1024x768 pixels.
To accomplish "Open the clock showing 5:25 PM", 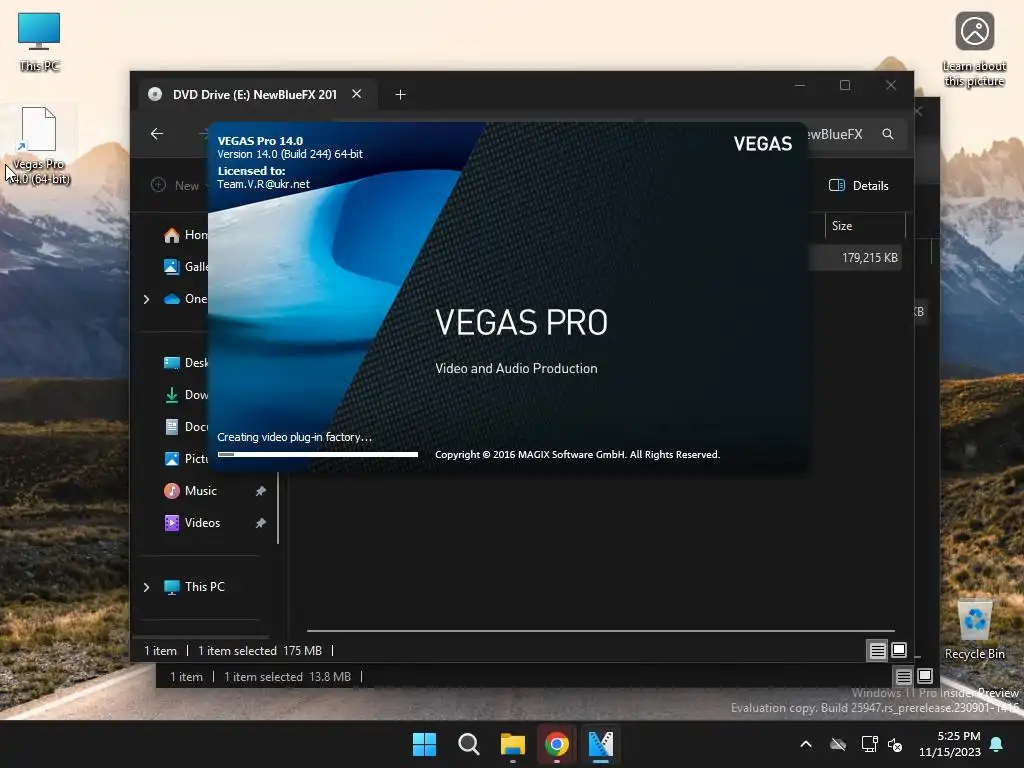I will click(x=950, y=744).
